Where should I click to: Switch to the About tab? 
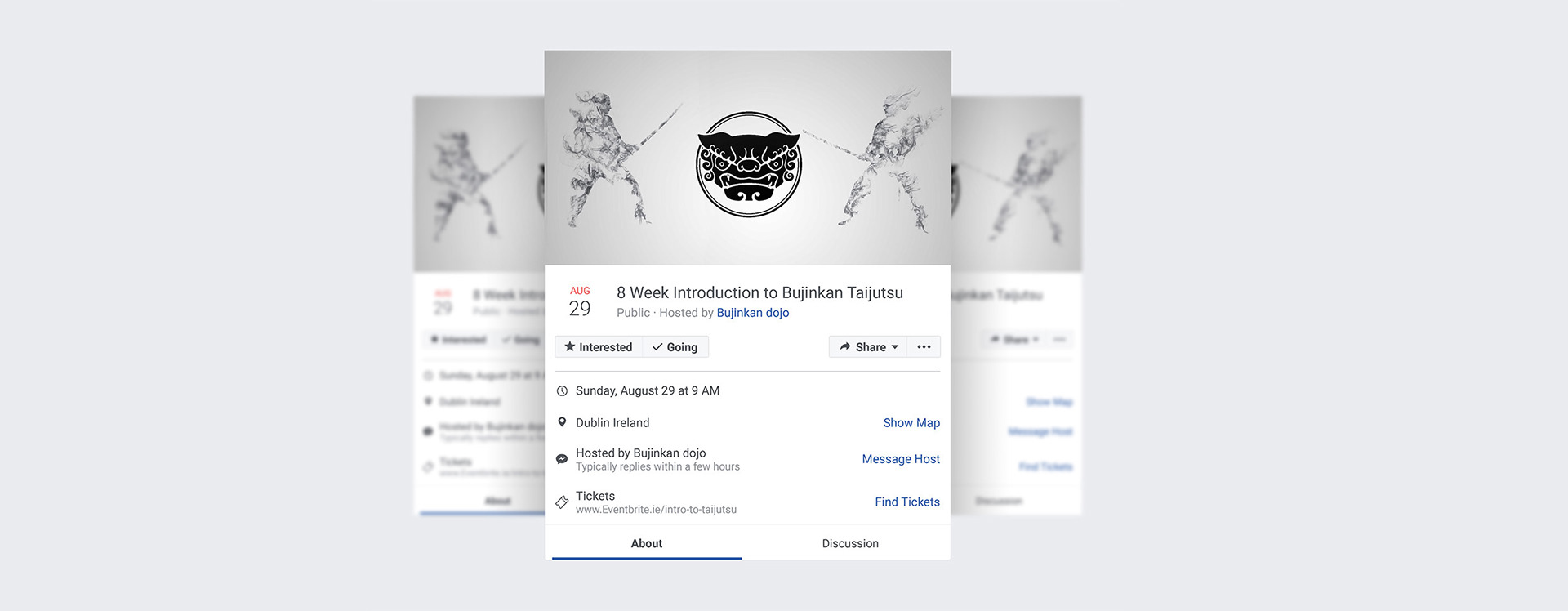click(x=647, y=543)
